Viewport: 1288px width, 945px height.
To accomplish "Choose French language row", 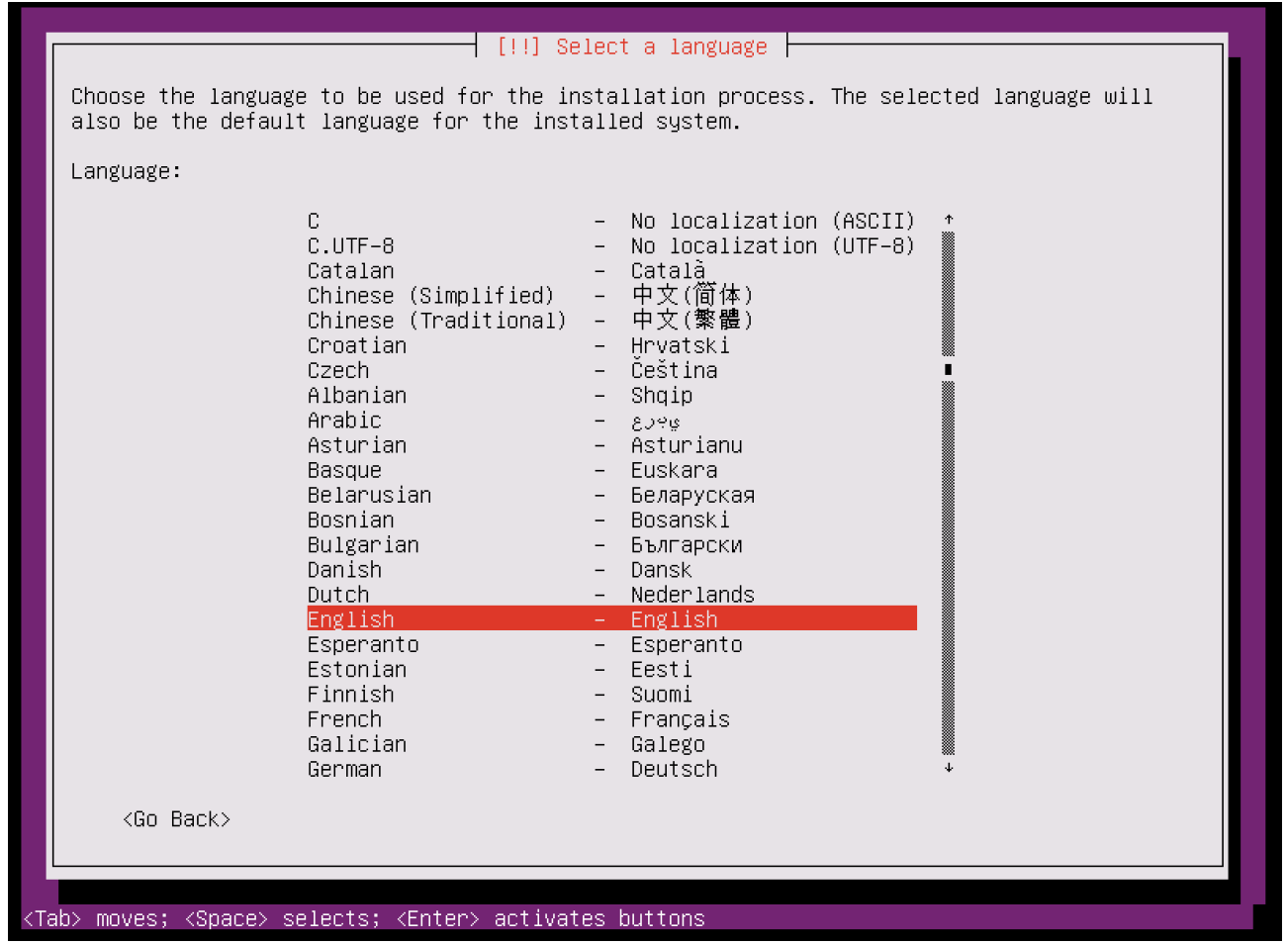I will tap(611, 719).
